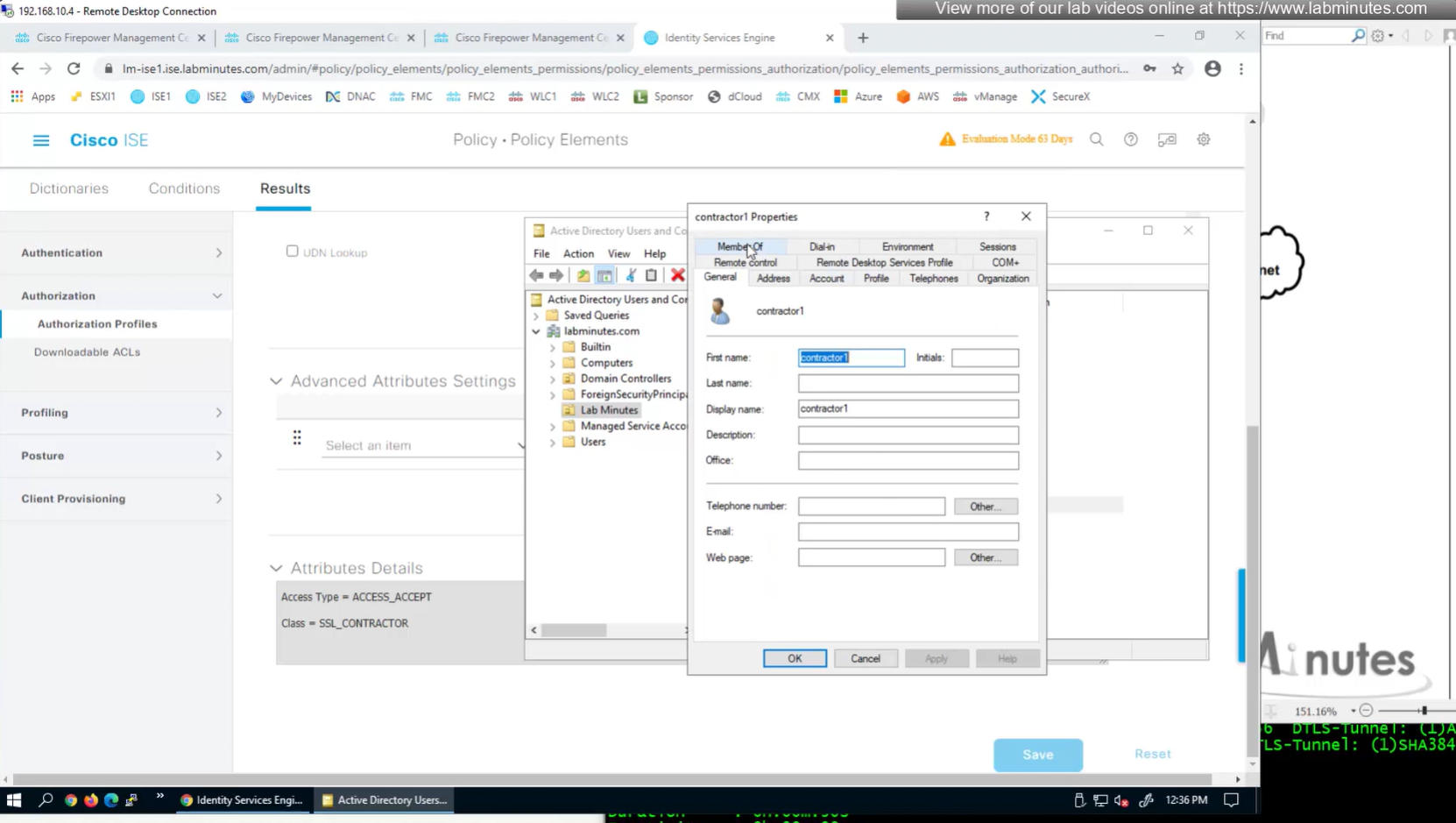Reload the browser page
This screenshot has width=1456, height=823.
pyautogui.click(x=74, y=68)
